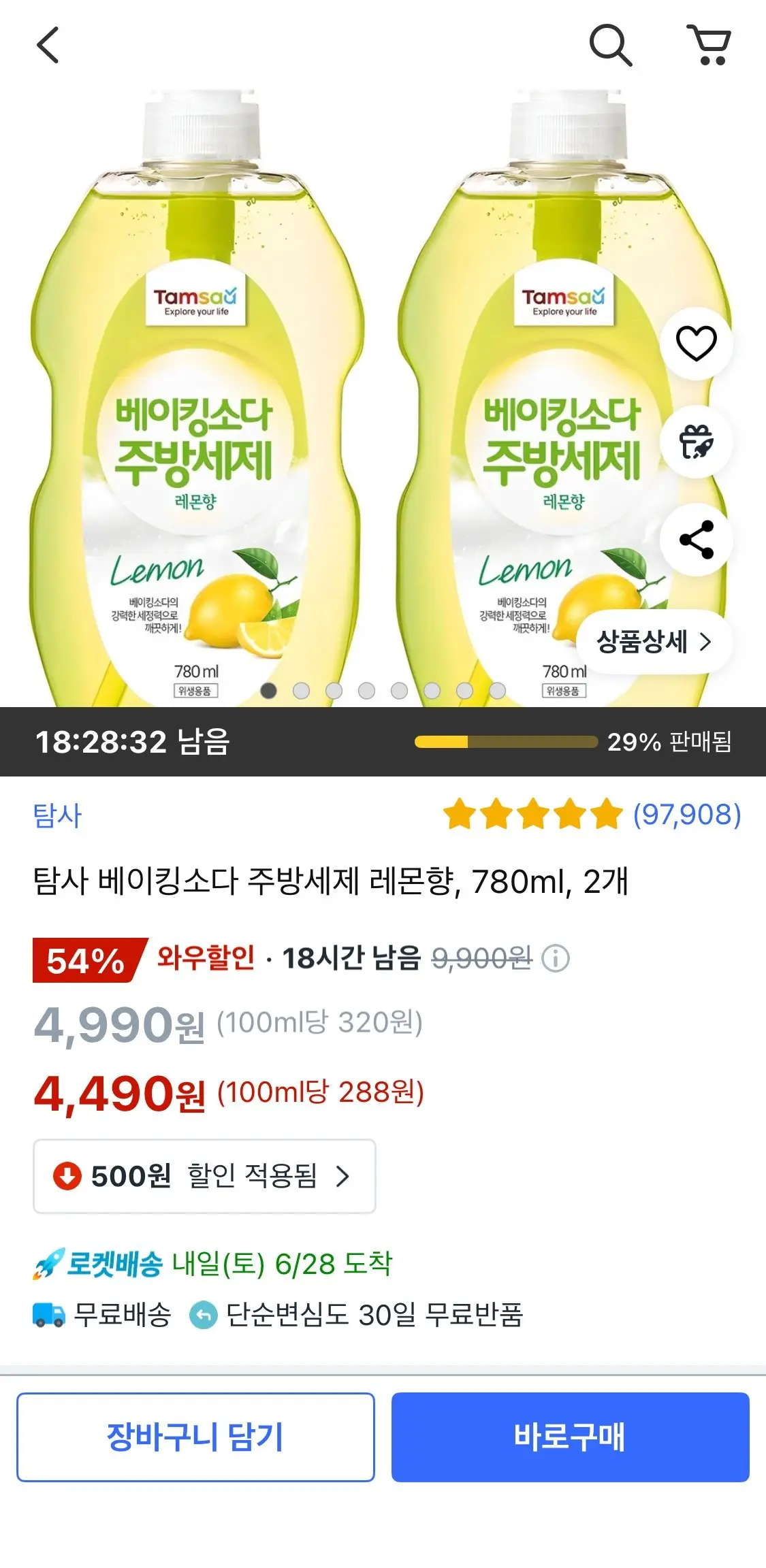Tap the 30-day free return icon
Viewport: 766px width, 1568px height.
click(203, 1315)
